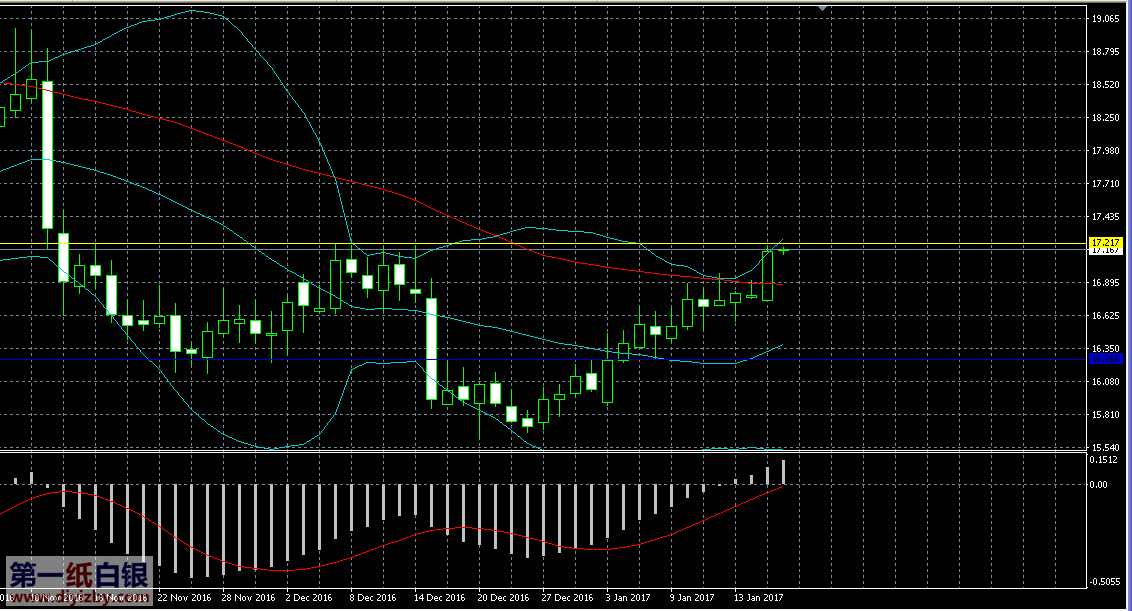
Task: Click the 0.00 zero level on MACD scale
Action: pos(1098,485)
